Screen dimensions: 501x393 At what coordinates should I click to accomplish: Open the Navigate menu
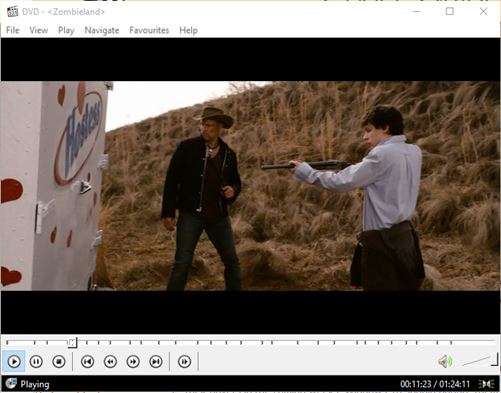[102, 30]
